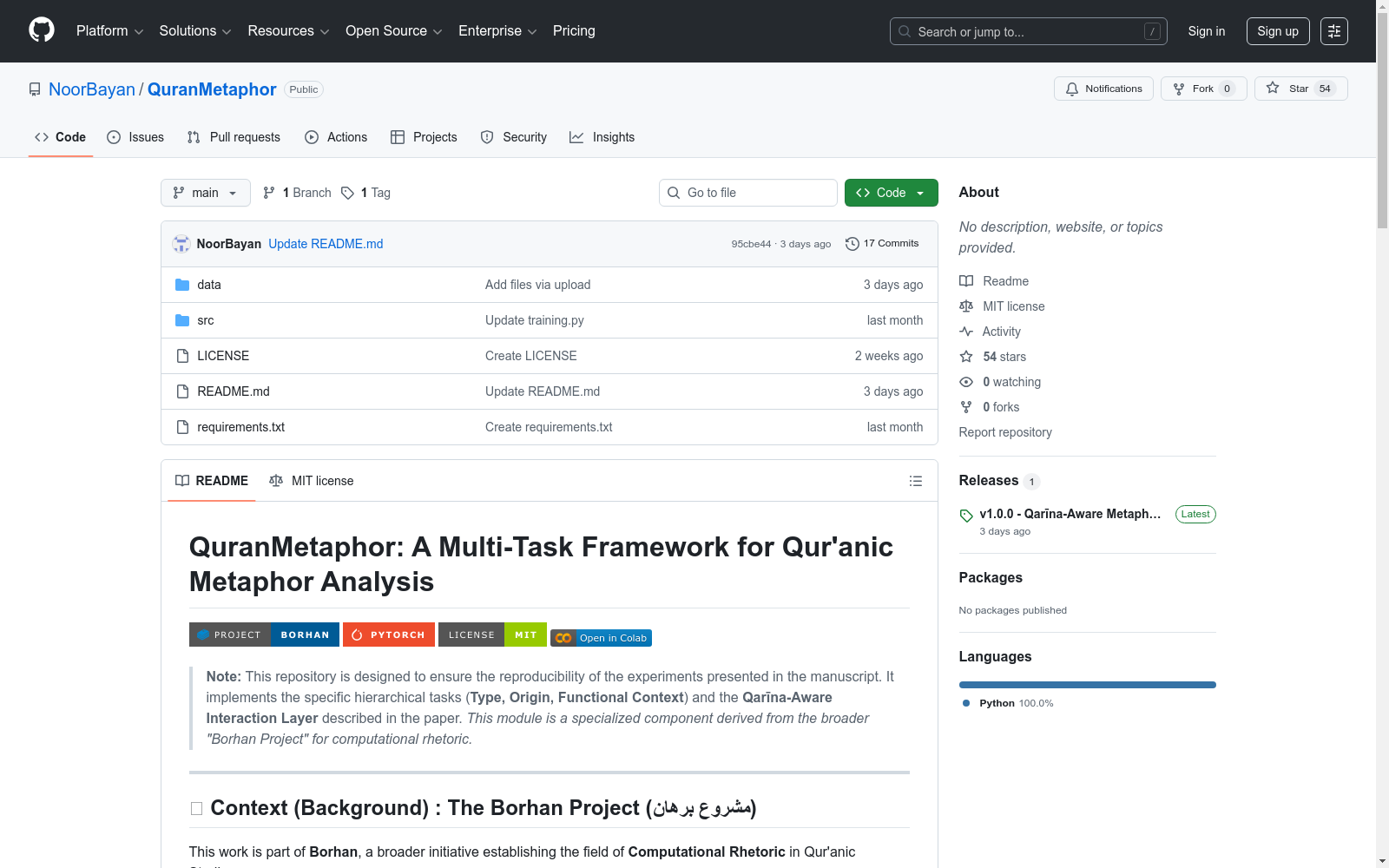Open the Create requirements.txt commit
Viewport: 1389px width, 868px height.
pos(549,427)
